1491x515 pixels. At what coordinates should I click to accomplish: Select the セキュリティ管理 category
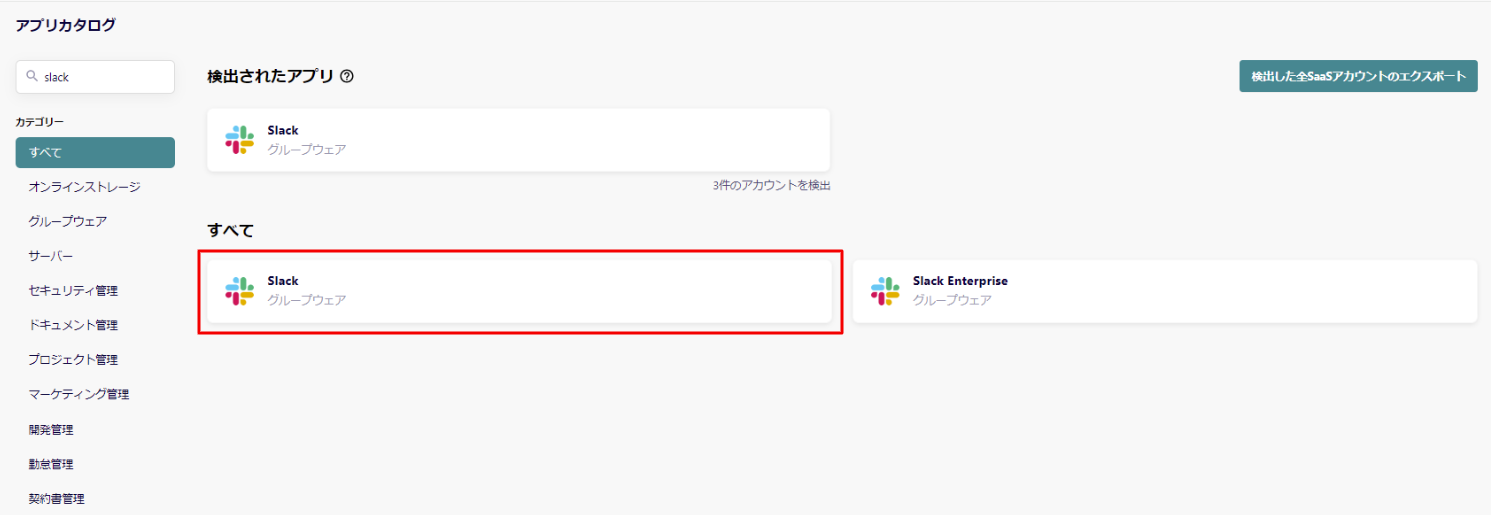[73, 291]
